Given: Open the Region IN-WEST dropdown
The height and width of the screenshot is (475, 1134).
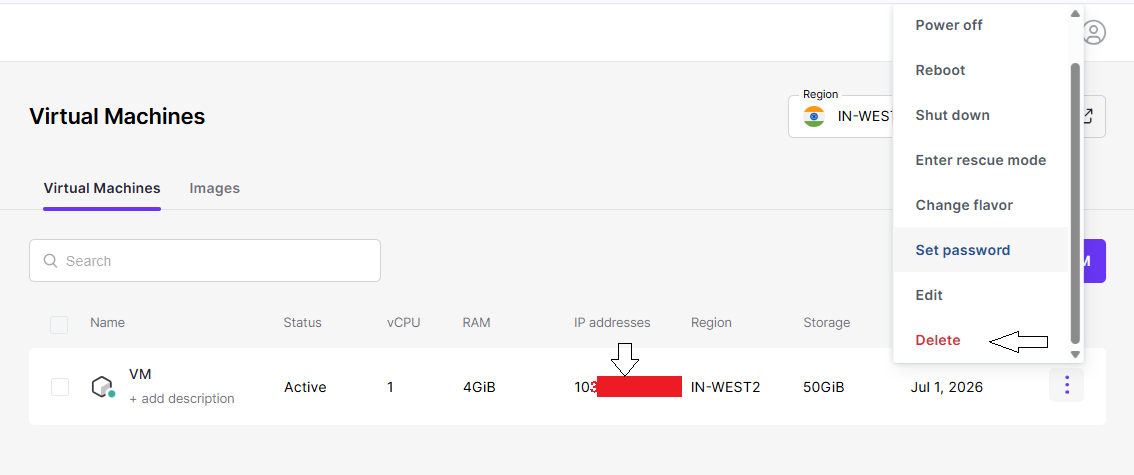Looking at the screenshot, I should 843,116.
